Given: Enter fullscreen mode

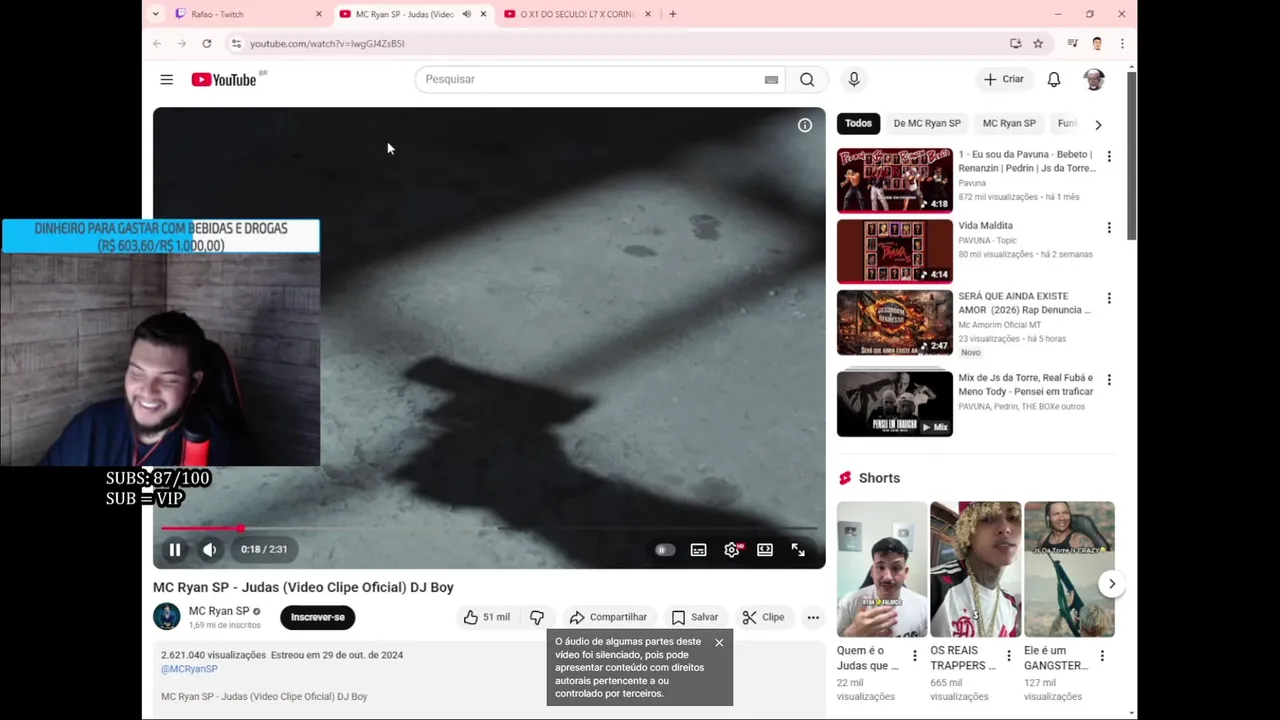Looking at the screenshot, I should pyautogui.click(x=798, y=549).
